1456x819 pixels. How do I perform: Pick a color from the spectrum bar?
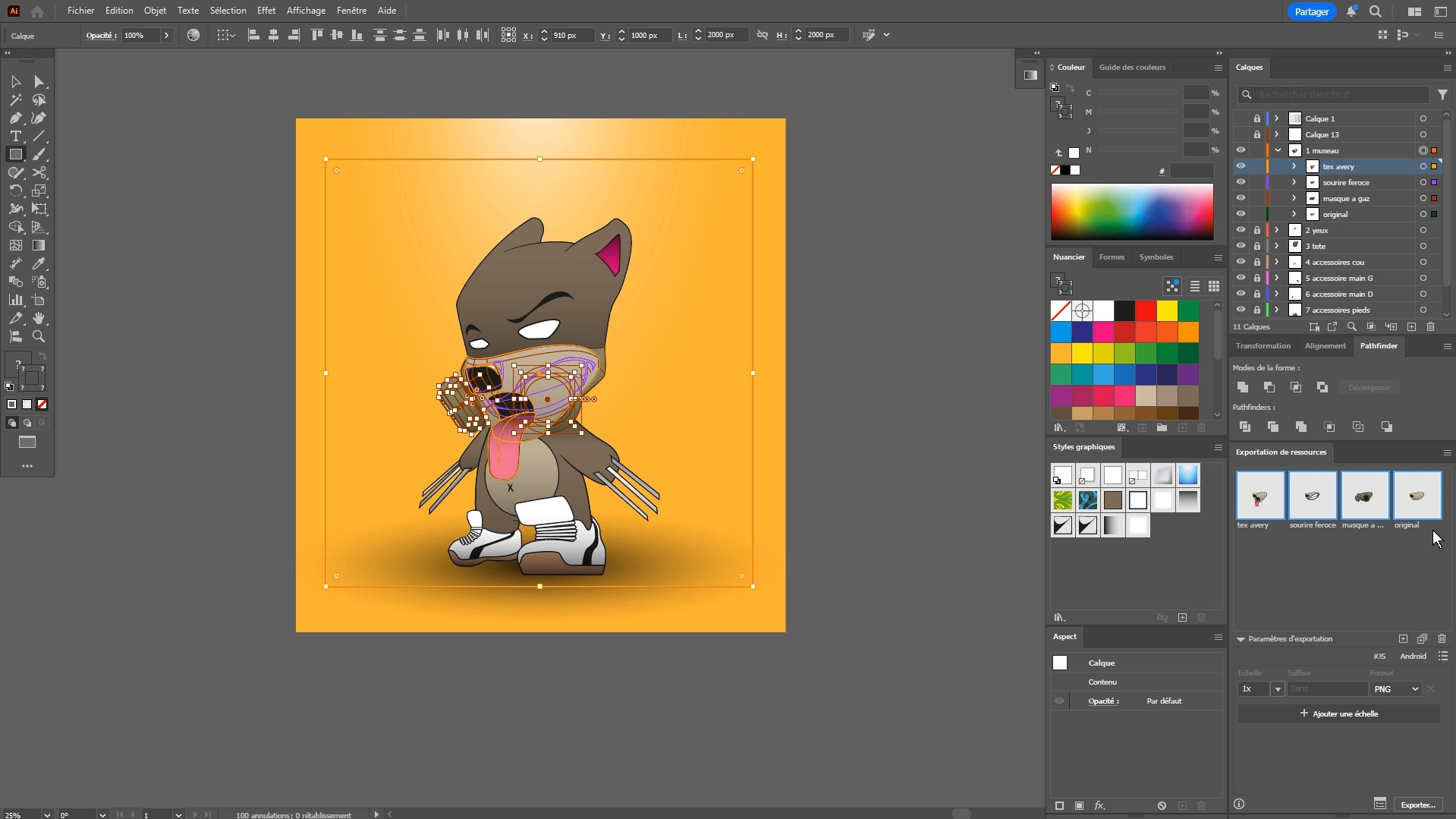1131,212
